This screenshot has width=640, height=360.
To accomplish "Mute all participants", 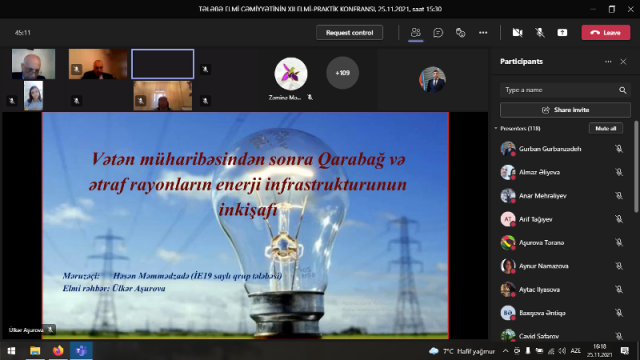I will [x=606, y=128].
